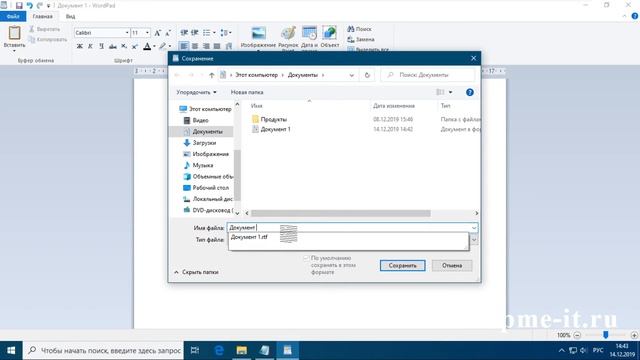The image size is (640, 360).
Task: Toggle underline (Ч) formatting in WordPad ribbon
Action: pyautogui.click(x=101, y=47)
